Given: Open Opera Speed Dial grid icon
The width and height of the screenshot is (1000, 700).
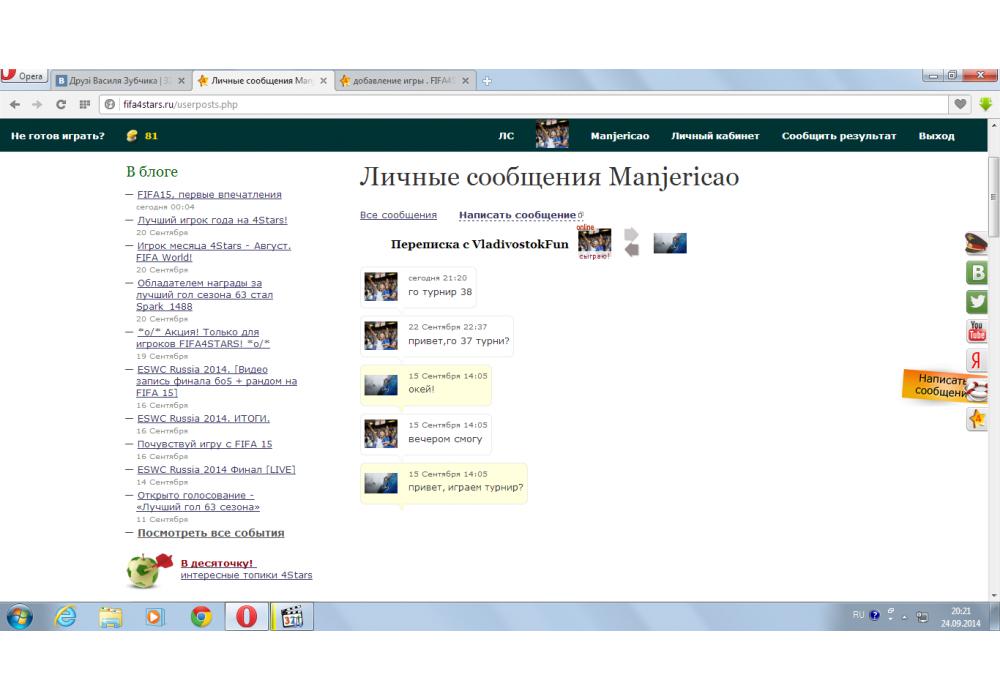Looking at the screenshot, I should 84,104.
